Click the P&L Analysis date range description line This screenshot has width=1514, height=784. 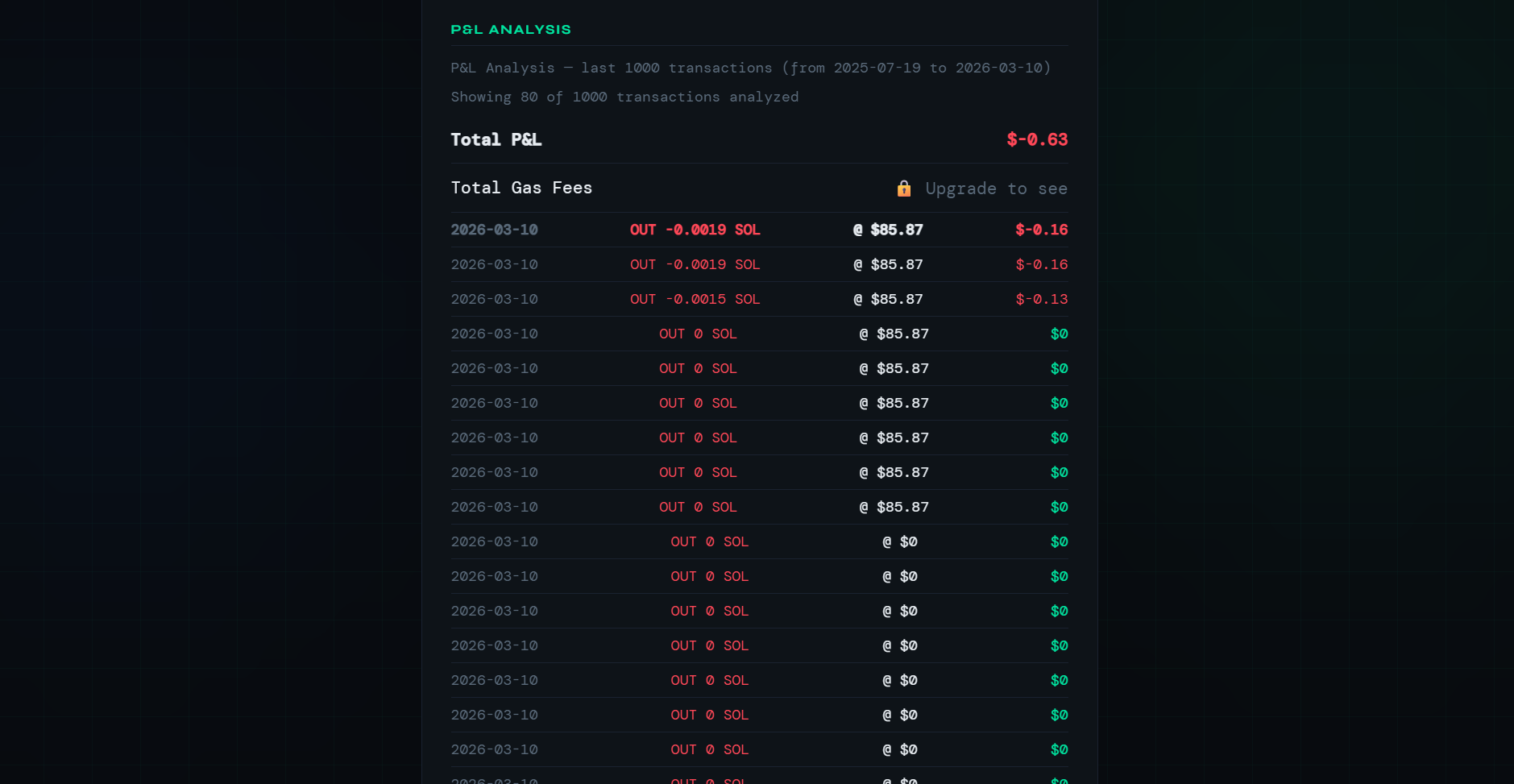(x=750, y=68)
